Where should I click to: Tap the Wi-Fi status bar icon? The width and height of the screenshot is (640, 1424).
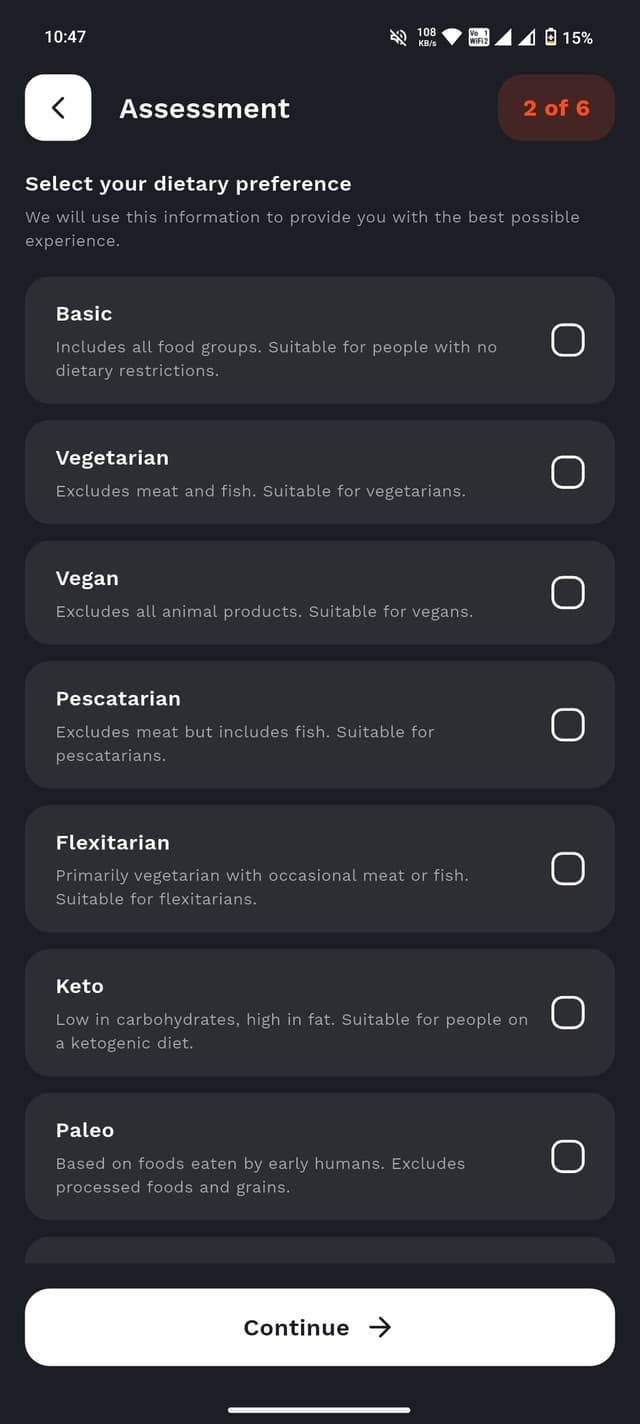click(x=452, y=37)
